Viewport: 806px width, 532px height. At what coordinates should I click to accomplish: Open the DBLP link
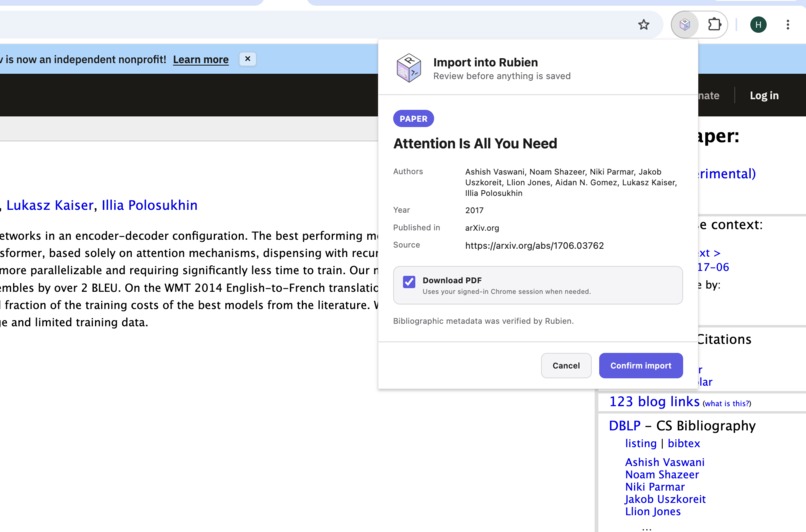[625, 426]
